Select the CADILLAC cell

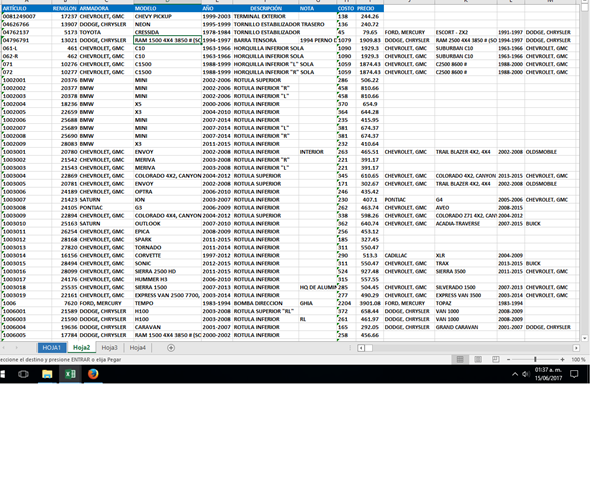(409, 255)
